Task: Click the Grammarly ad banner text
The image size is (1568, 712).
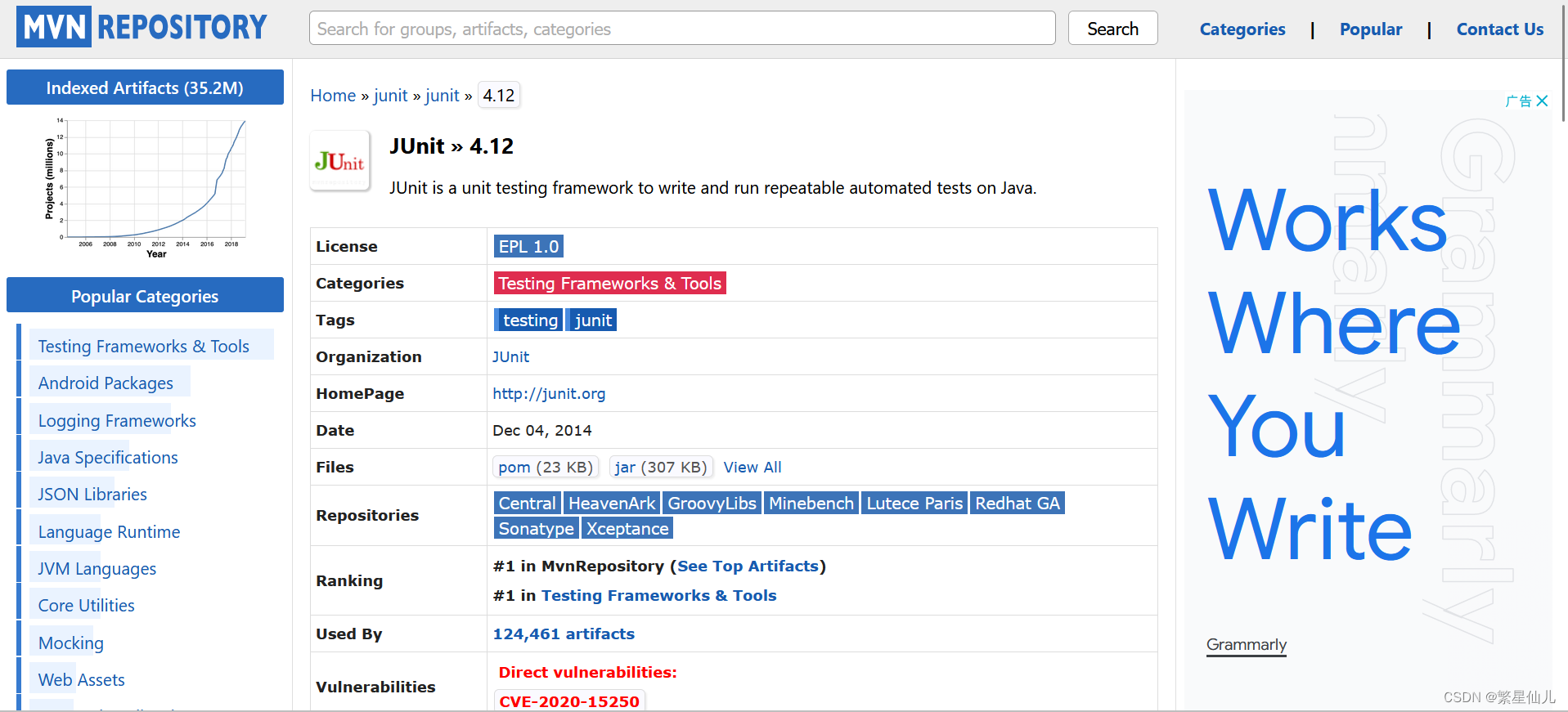Action: pos(1333,373)
